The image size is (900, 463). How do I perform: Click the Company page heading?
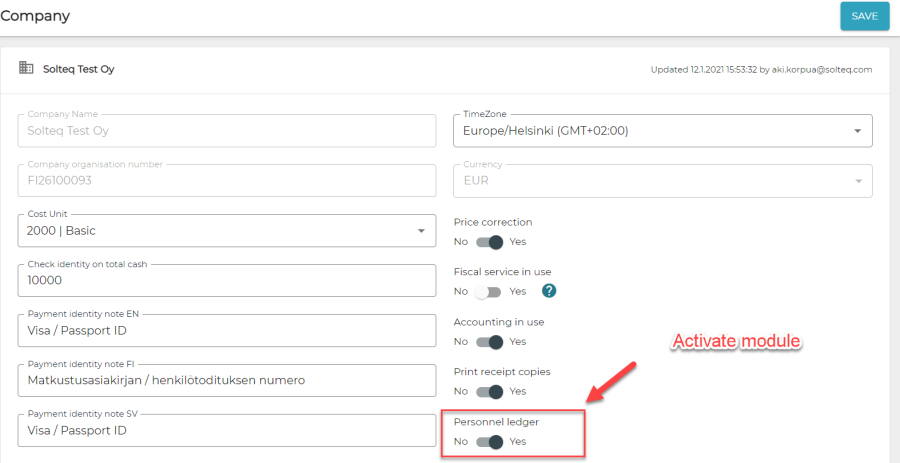(x=35, y=16)
